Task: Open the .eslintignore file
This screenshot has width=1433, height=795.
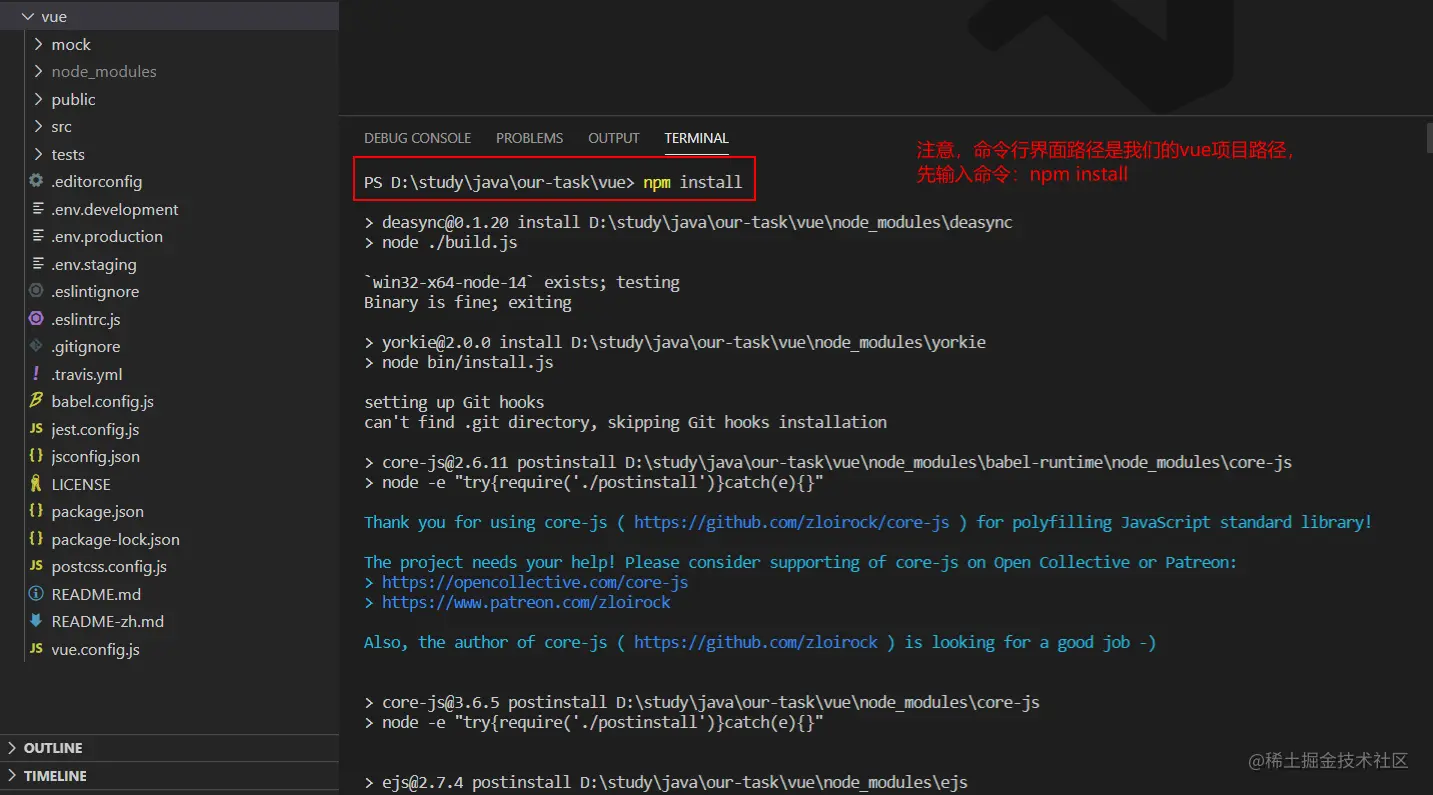Action: tap(94, 291)
